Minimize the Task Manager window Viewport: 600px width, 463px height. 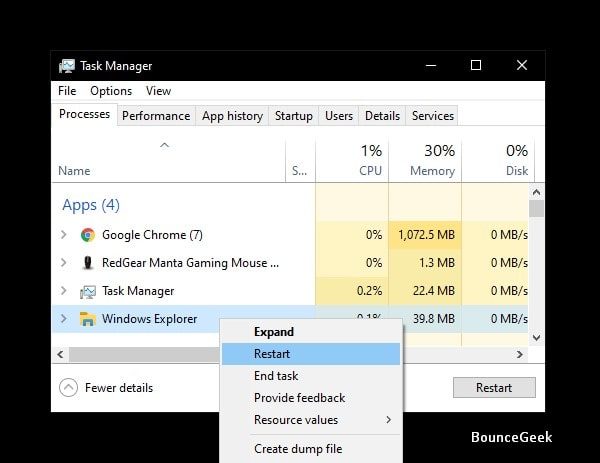click(431, 65)
